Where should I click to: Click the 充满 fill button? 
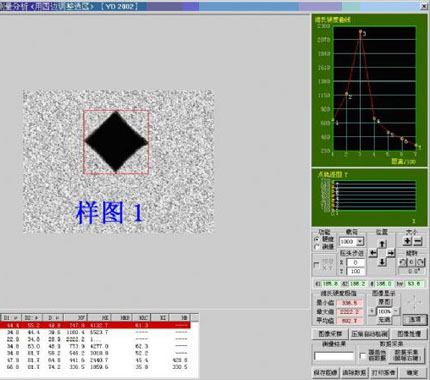[384, 320]
